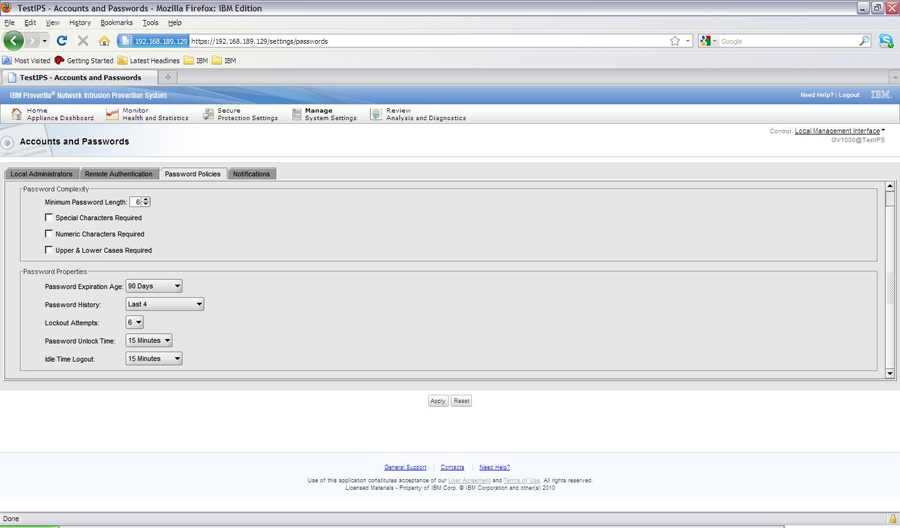
Task: Open the Review Analysis and Diagnostics icon
Action: coord(375,114)
